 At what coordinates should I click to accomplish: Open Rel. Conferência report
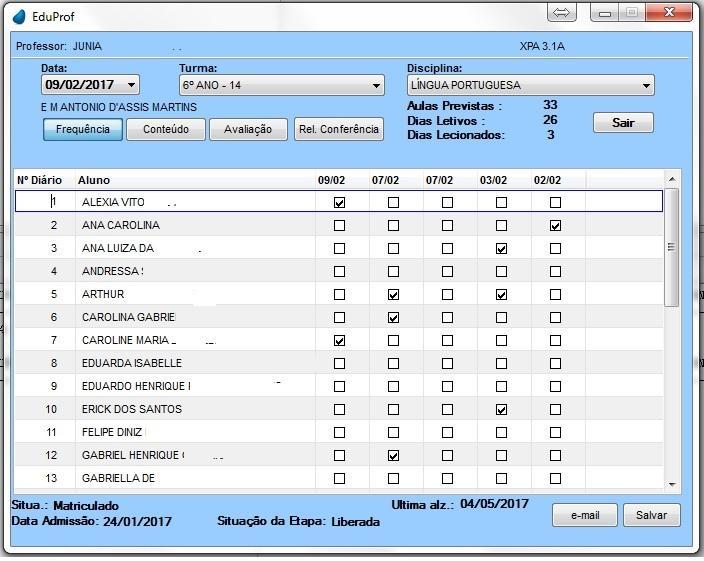338,130
